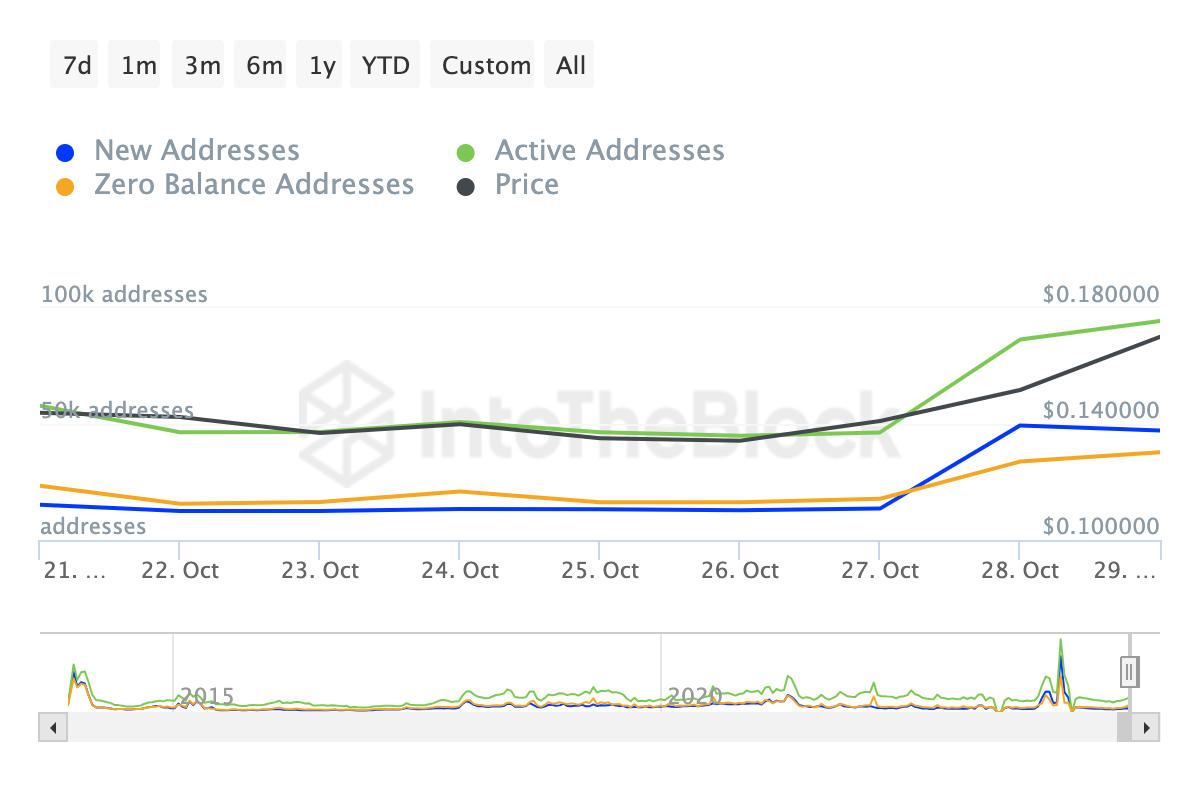
Task: Choose the 1y range button
Action: point(321,65)
